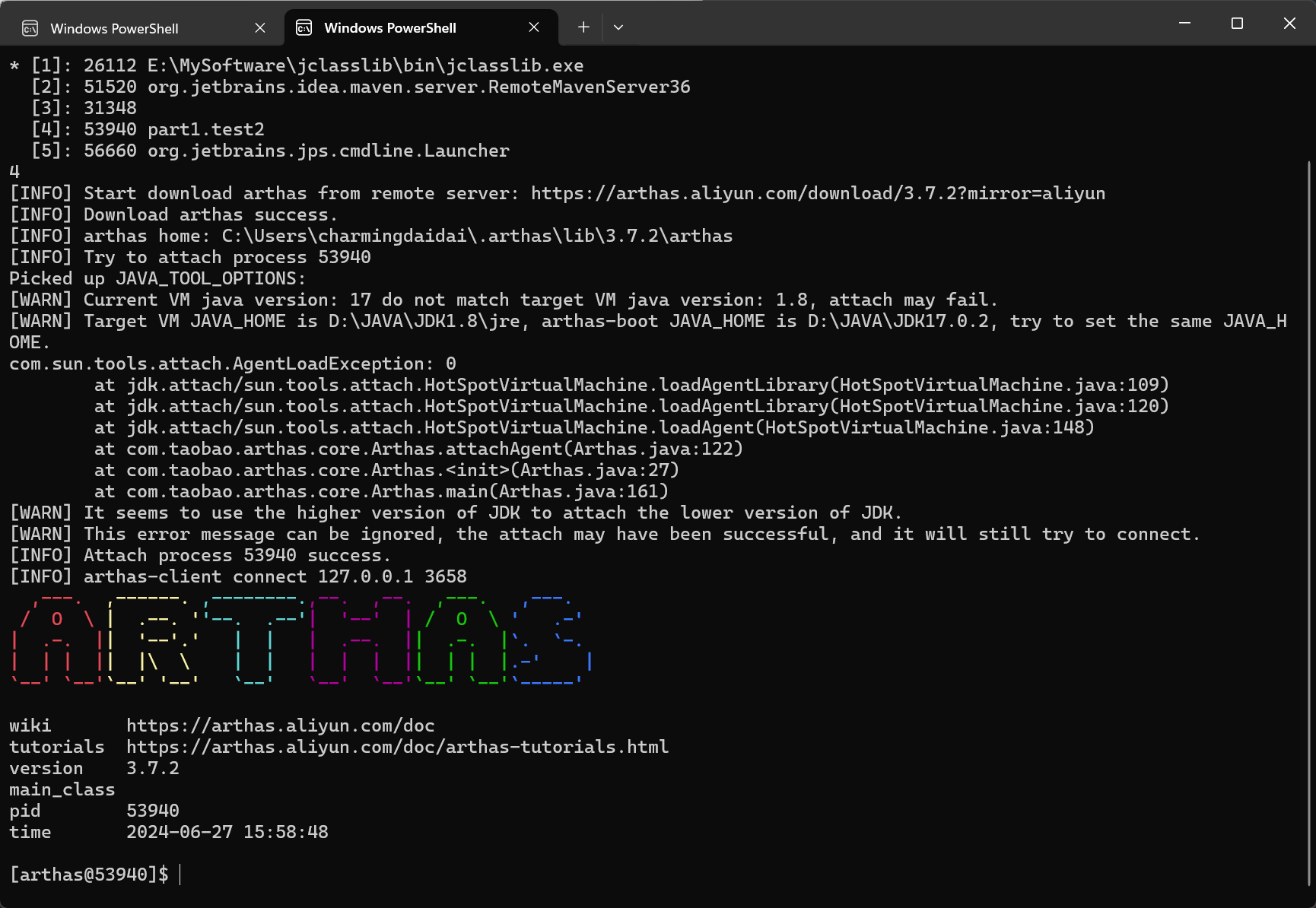Open the arthas-tutorials.html link

click(397, 747)
